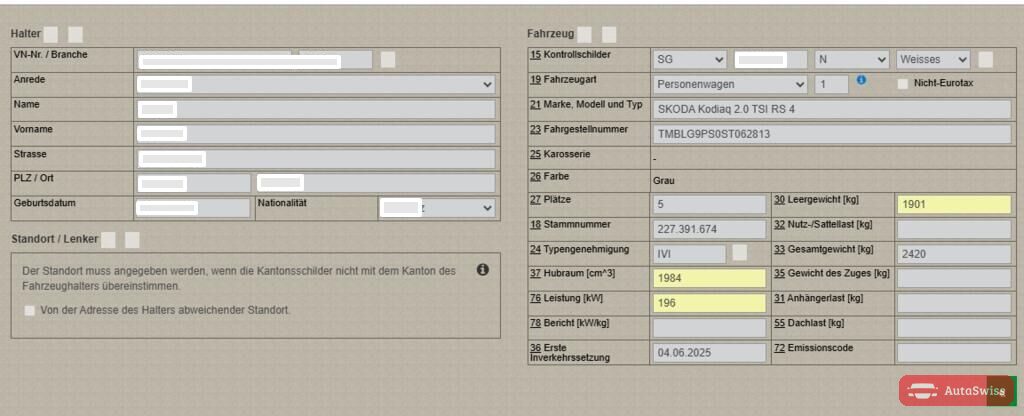
Task: Click the square button in VN-Nr. / Branche row
Action: 388,59
